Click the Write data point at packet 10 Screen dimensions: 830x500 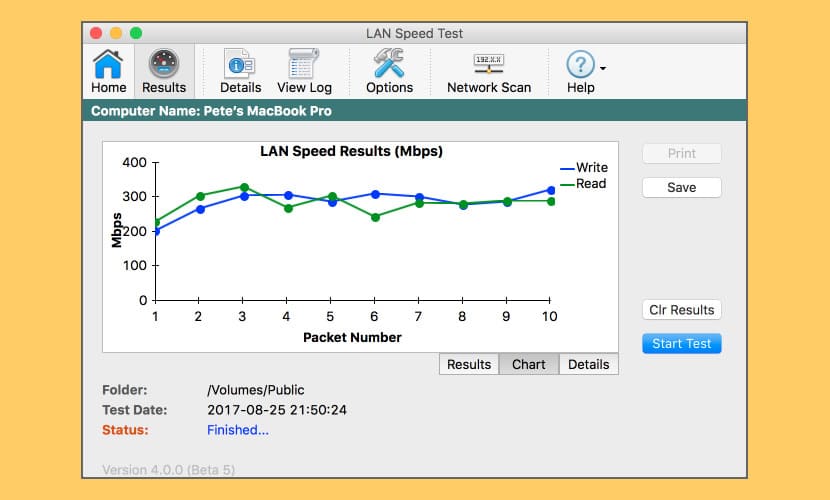click(x=550, y=190)
